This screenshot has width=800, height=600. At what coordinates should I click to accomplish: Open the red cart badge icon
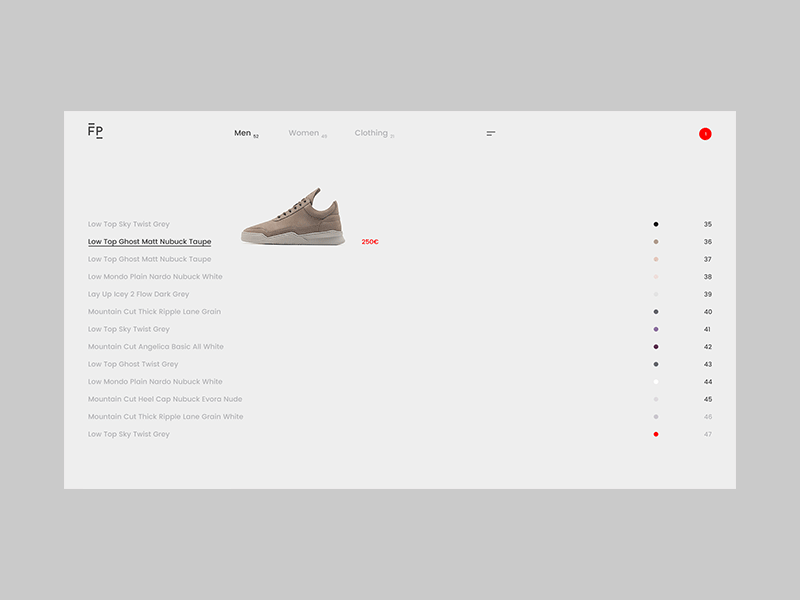pos(705,132)
